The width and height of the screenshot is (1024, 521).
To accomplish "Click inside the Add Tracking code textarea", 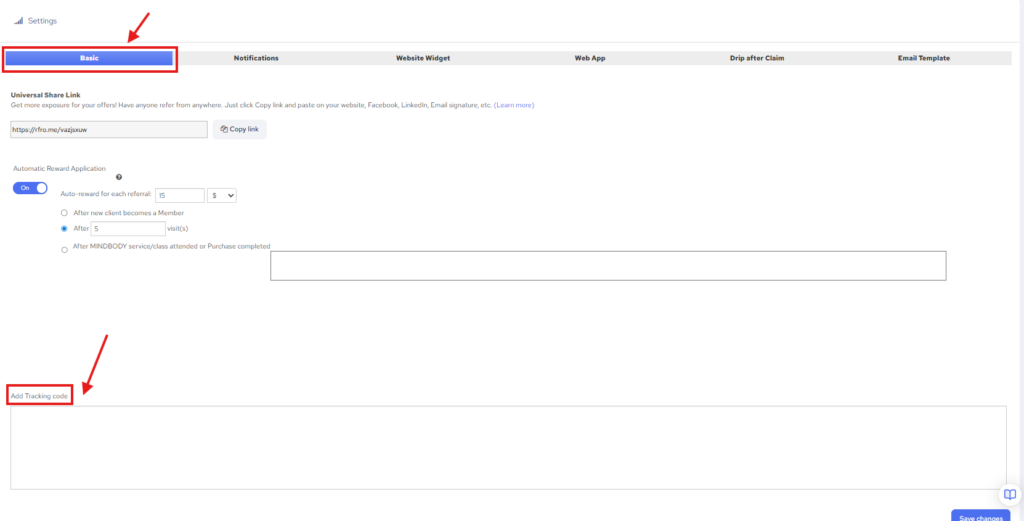I will point(508,447).
